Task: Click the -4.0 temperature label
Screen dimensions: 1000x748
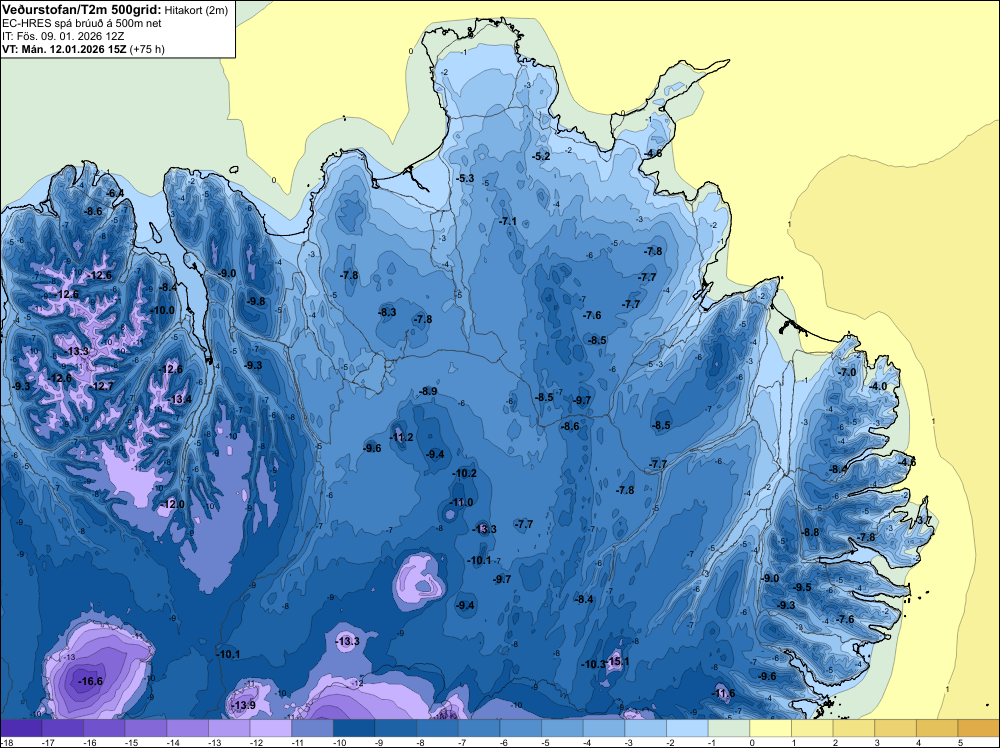Action: point(878,386)
